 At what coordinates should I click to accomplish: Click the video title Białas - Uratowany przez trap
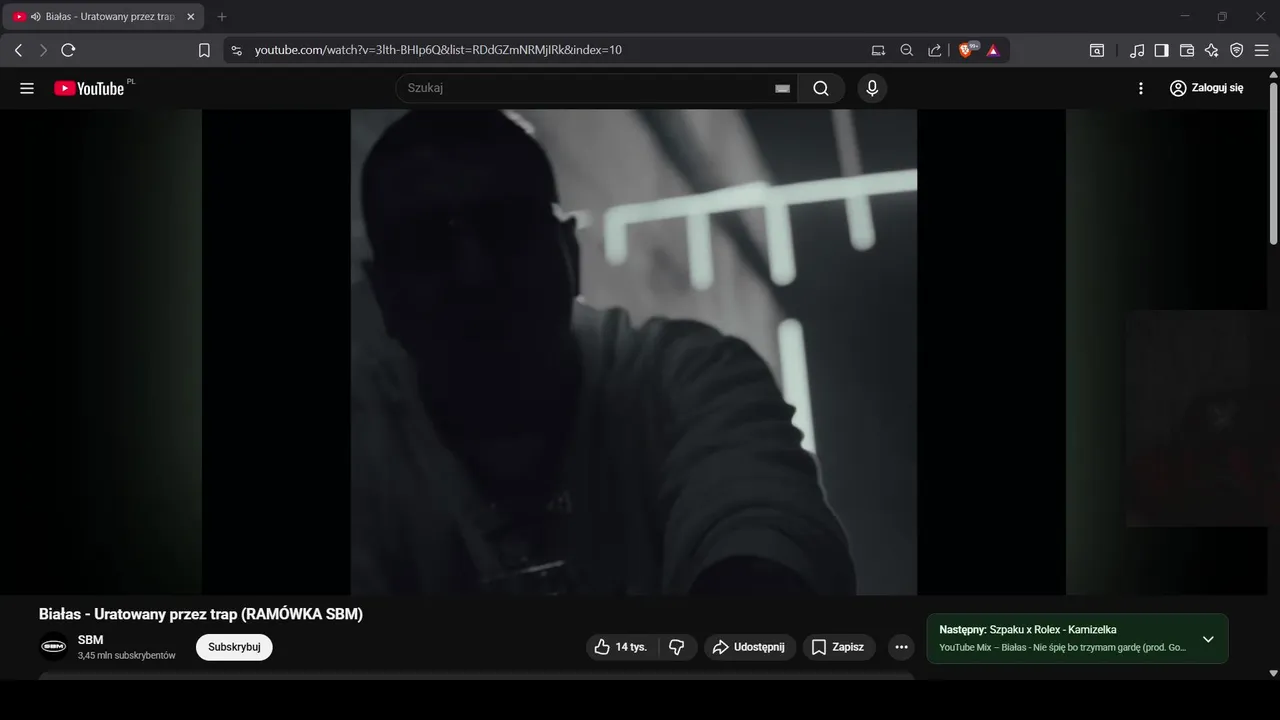click(x=201, y=614)
